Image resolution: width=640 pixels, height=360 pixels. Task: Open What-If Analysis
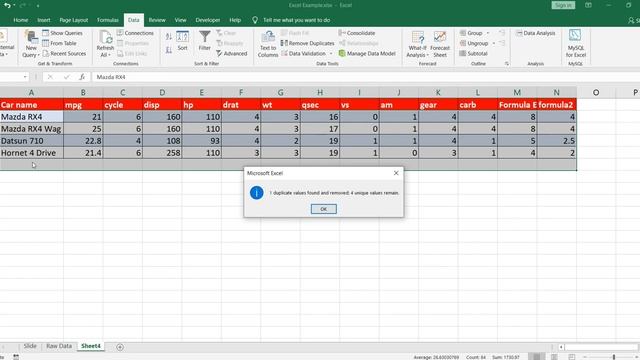[x=417, y=44]
